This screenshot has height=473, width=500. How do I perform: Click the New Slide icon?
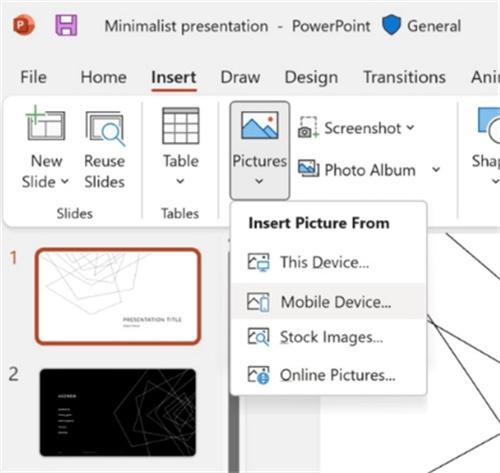tap(45, 123)
